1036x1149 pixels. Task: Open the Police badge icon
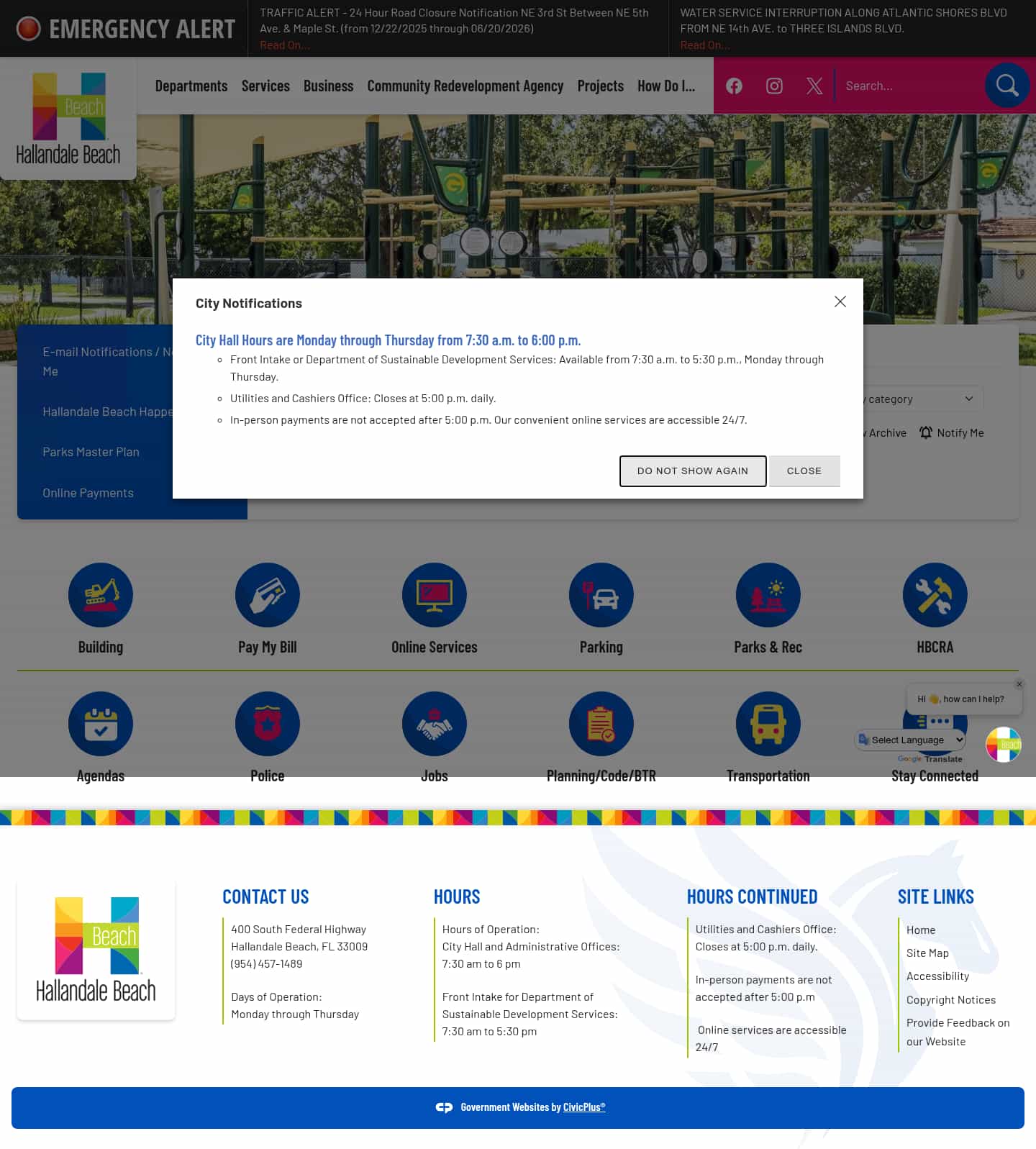(268, 723)
